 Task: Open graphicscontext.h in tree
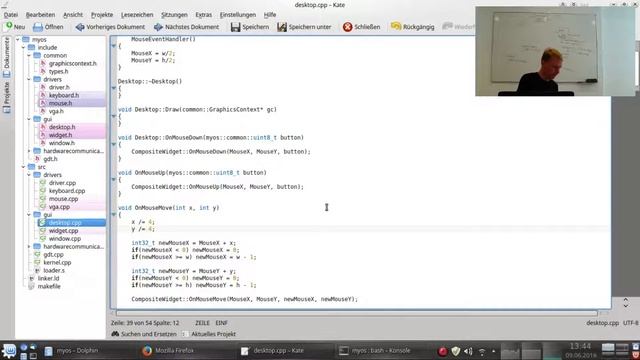click(72, 64)
